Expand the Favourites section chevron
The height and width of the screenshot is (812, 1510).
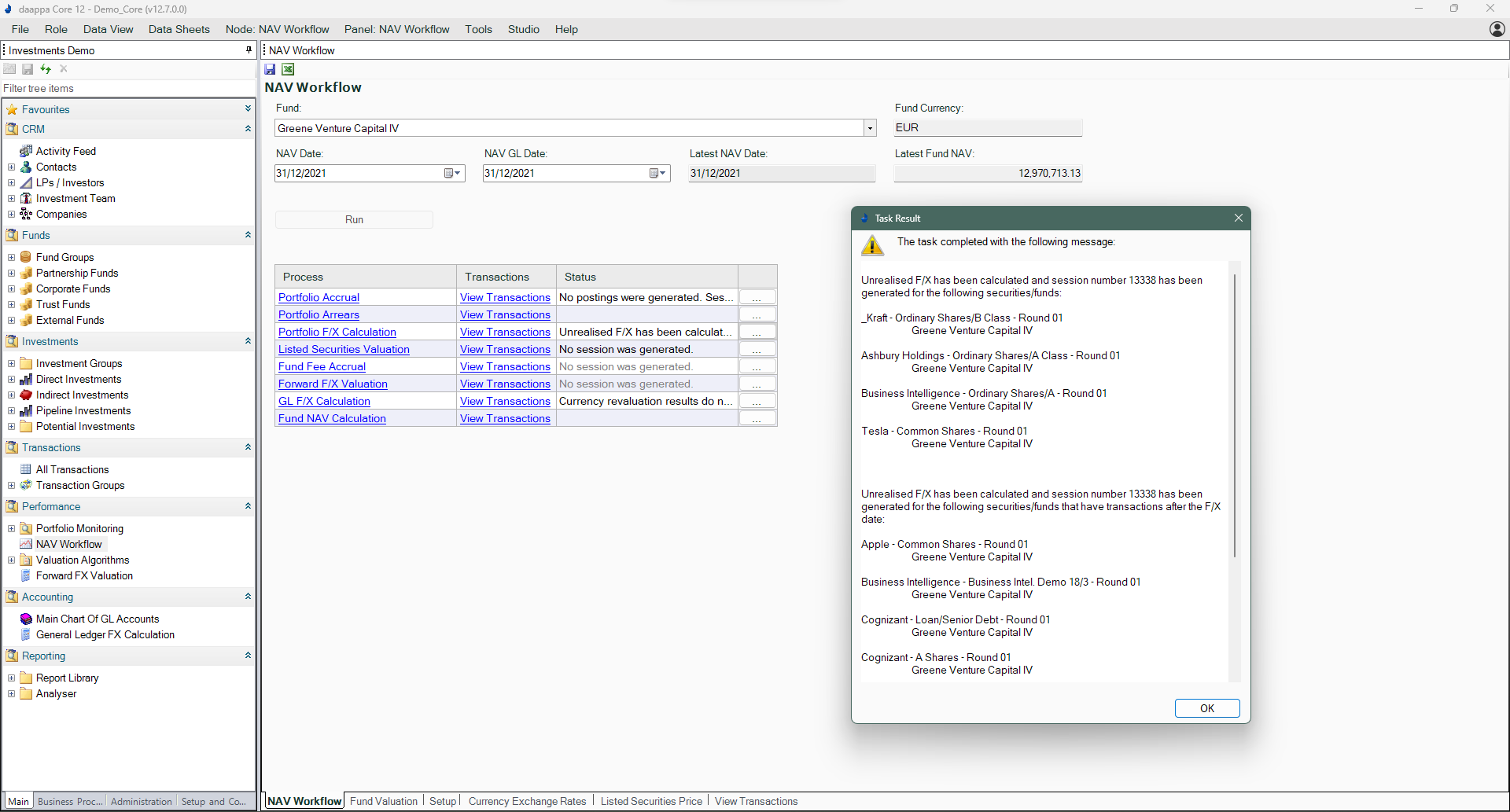pos(248,108)
